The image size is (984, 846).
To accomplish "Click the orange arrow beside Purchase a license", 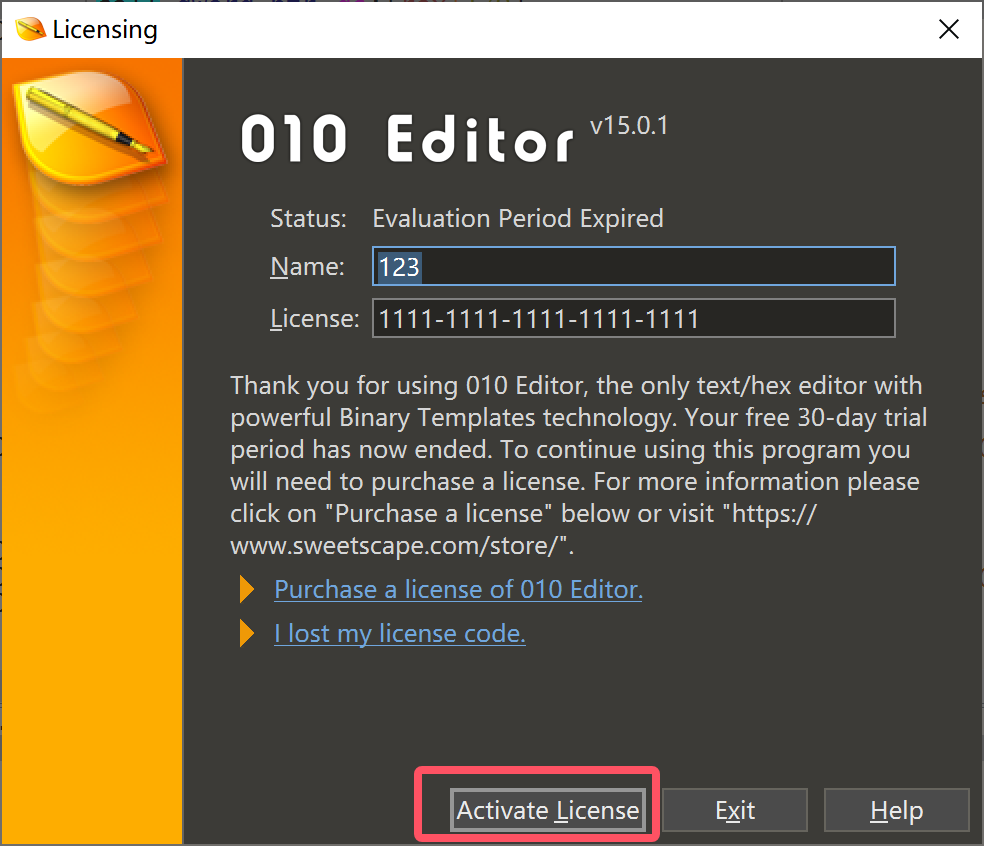I will (247, 589).
